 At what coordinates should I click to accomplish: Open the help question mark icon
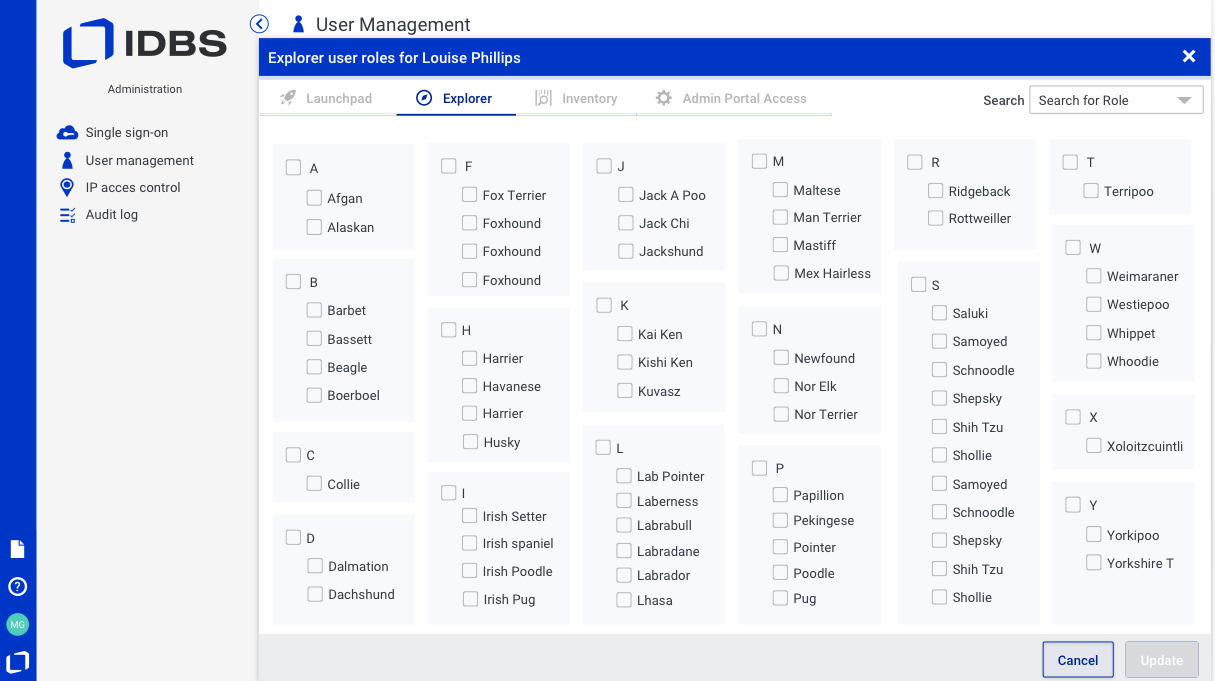coord(17,587)
